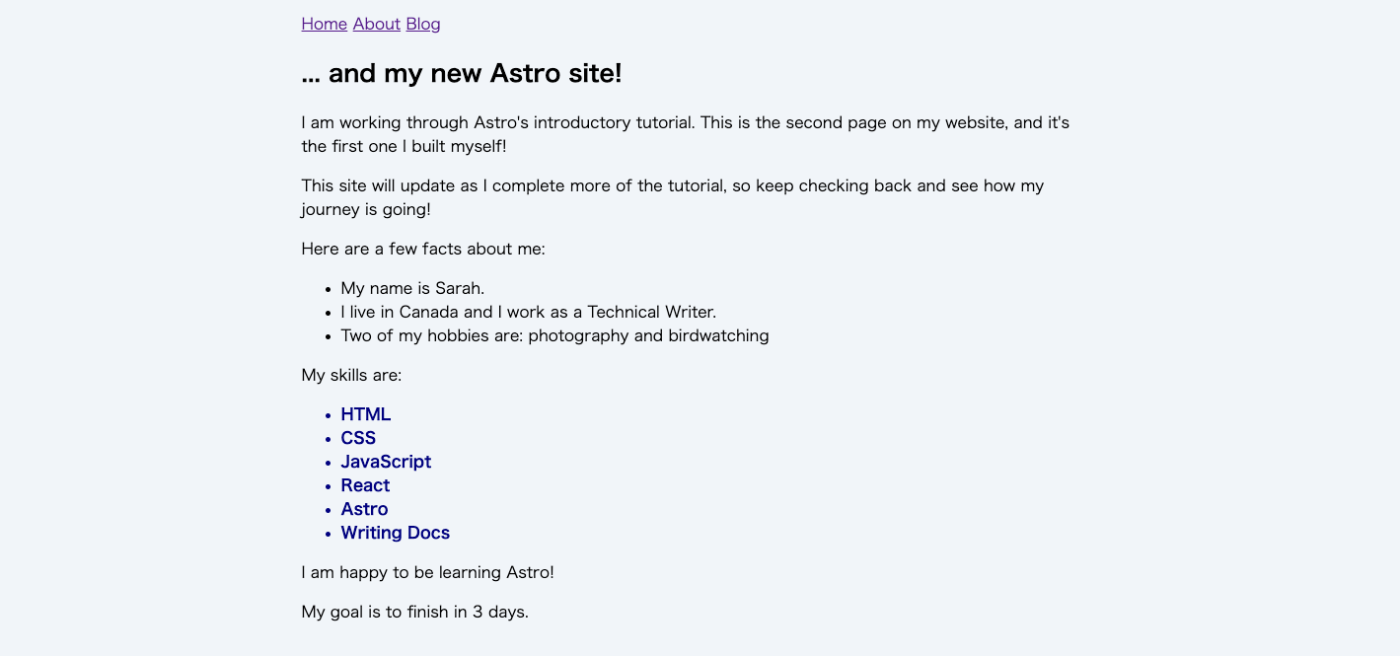Viewport: 1400px width, 656px height.
Task: Click the hobbies line about photography and birdwatching
Action: 555,336
